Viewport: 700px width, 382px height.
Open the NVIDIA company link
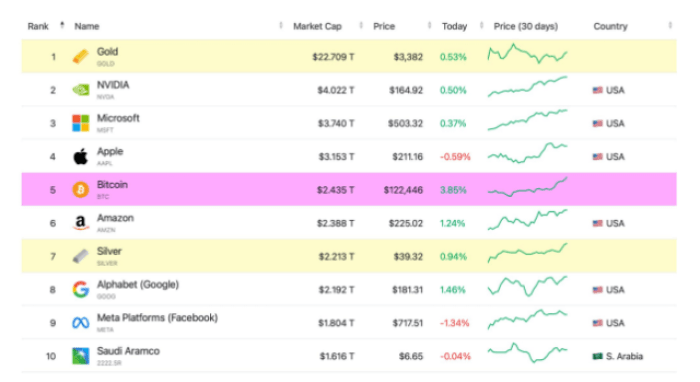[113, 85]
